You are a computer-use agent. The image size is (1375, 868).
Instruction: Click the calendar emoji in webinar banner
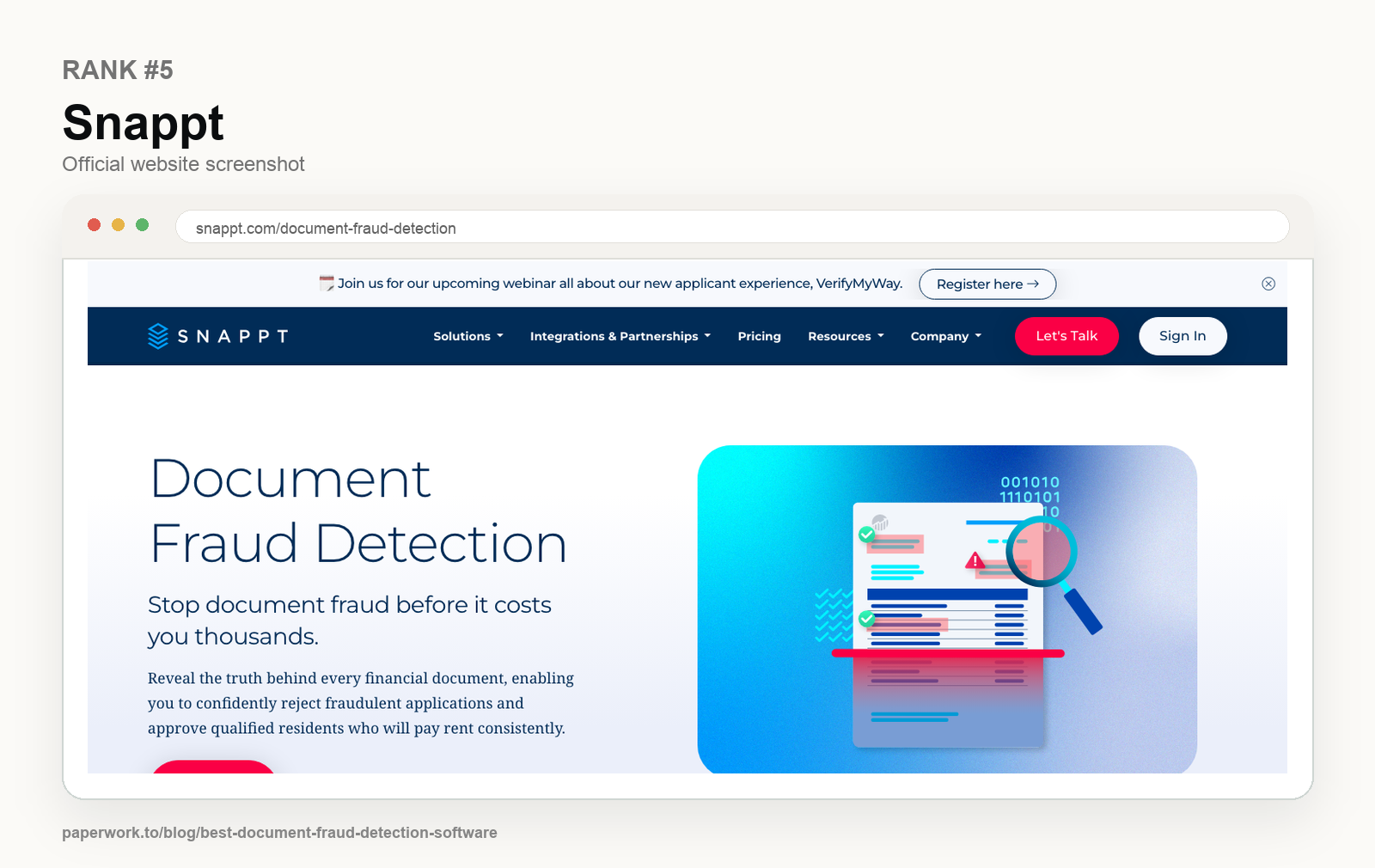pyautogui.click(x=327, y=284)
